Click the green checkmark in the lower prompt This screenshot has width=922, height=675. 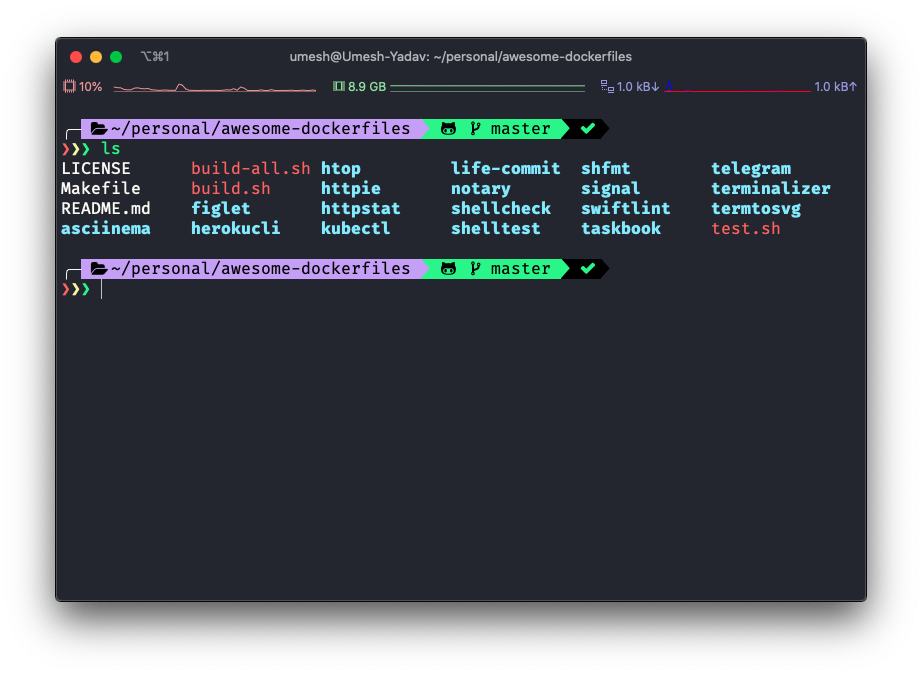587,269
